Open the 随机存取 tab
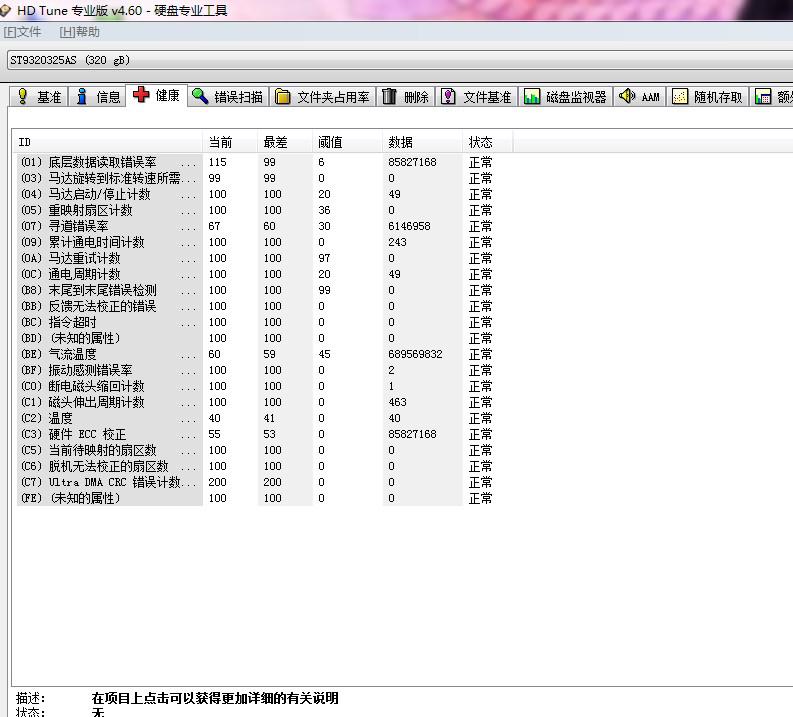The image size is (793, 717). click(708, 97)
